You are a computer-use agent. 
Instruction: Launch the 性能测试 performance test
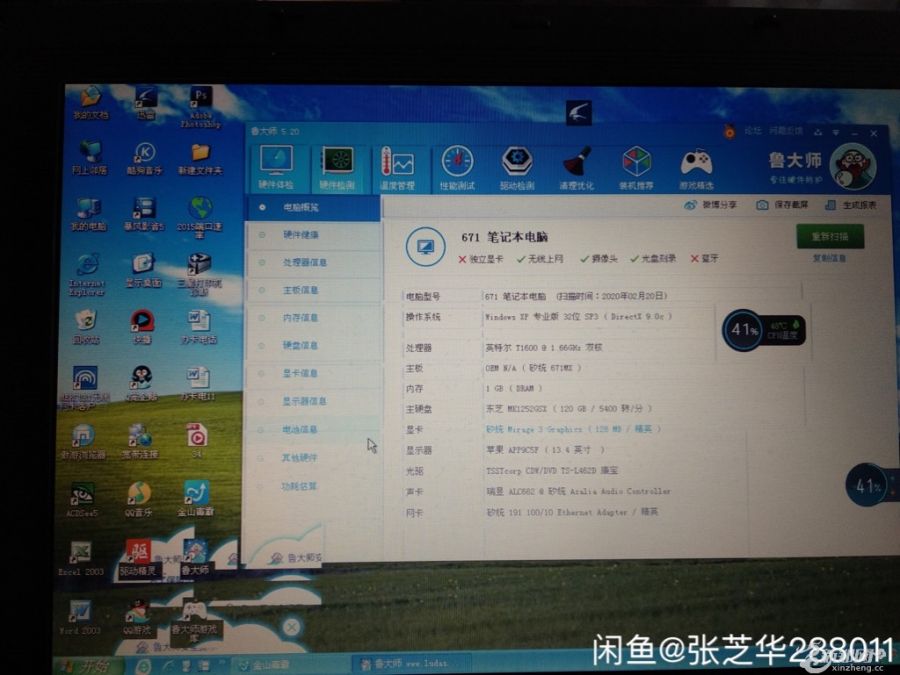(457, 168)
